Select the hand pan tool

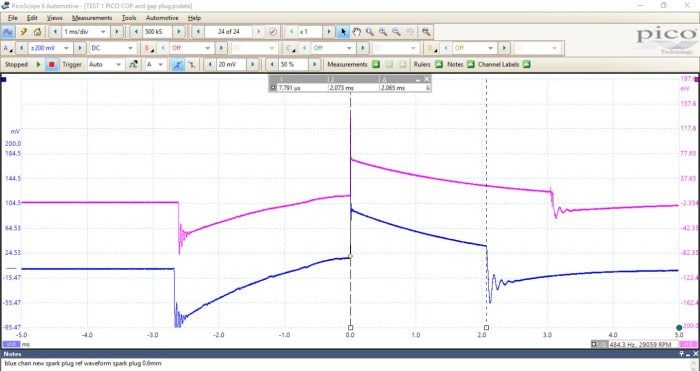(x=356, y=32)
